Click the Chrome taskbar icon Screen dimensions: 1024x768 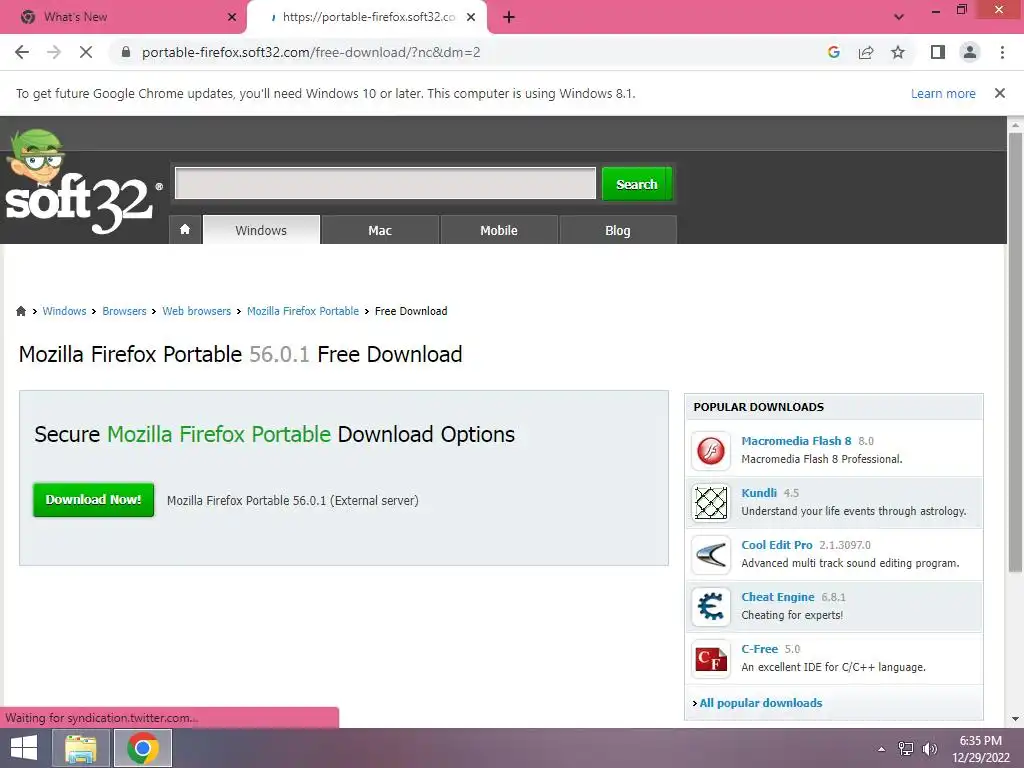[143, 748]
